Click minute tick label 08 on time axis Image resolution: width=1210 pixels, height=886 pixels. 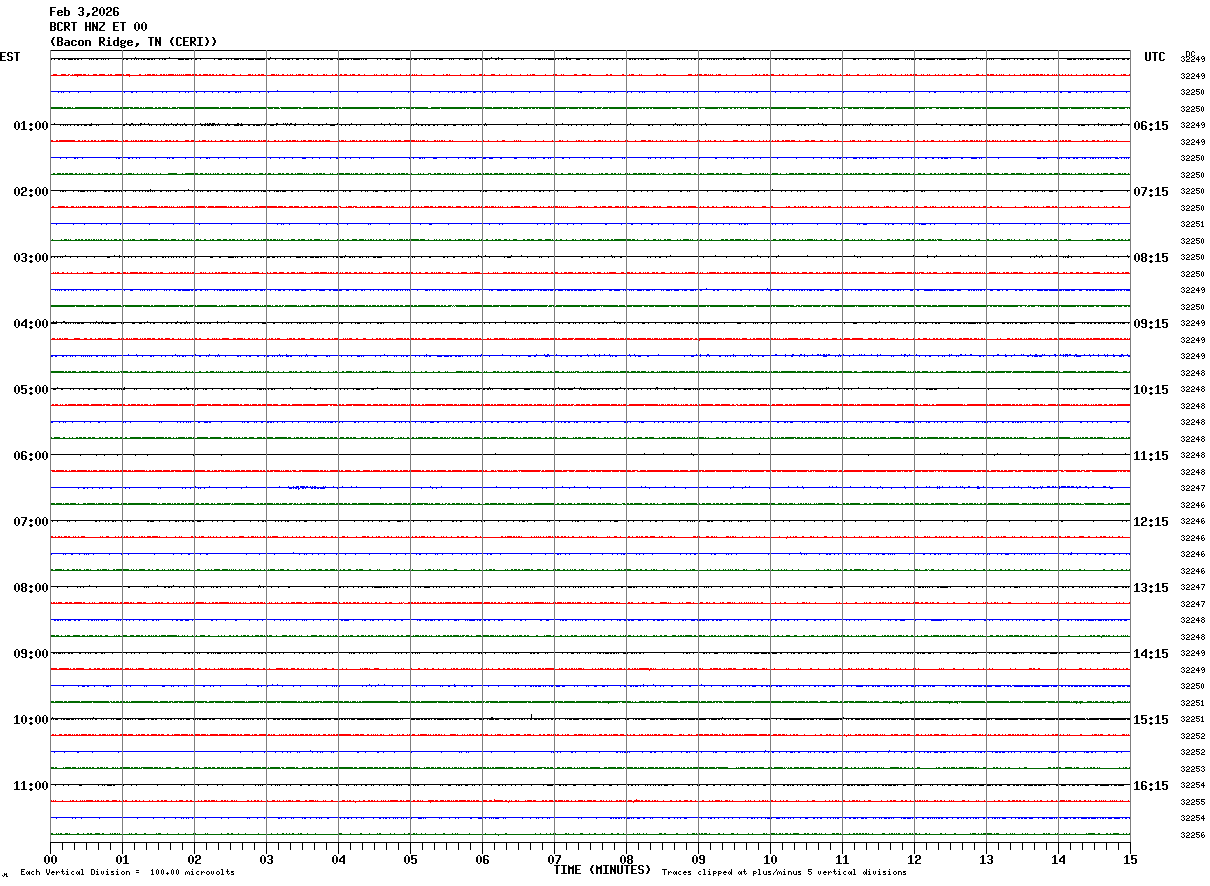tap(626, 859)
